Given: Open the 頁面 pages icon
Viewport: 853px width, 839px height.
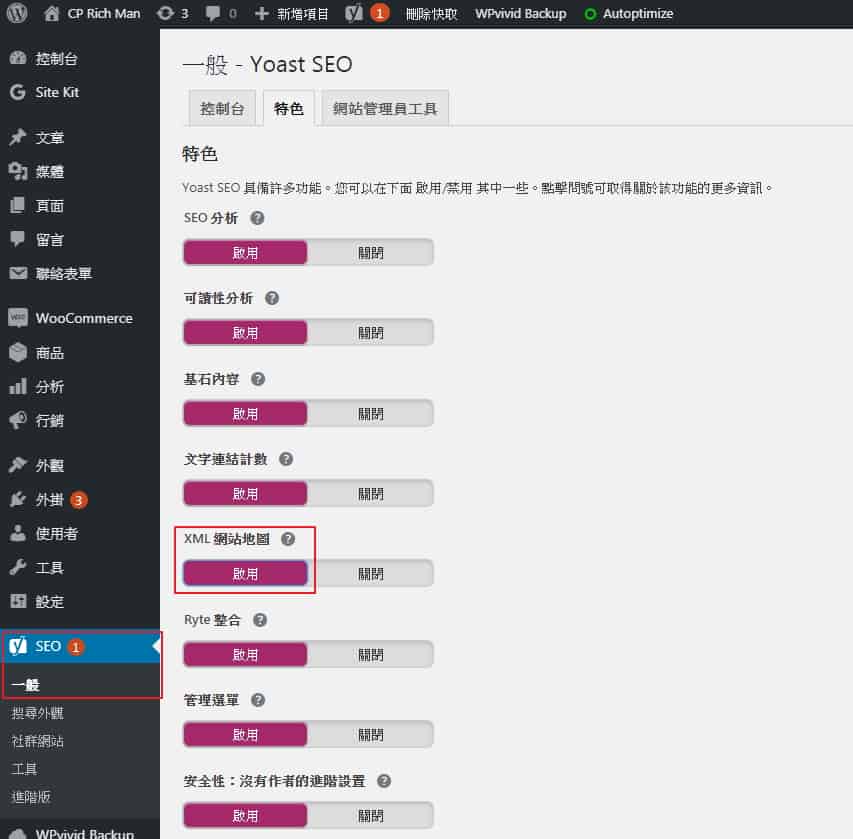Looking at the screenshot, I should pyautogui.click(x=18, y=205).
